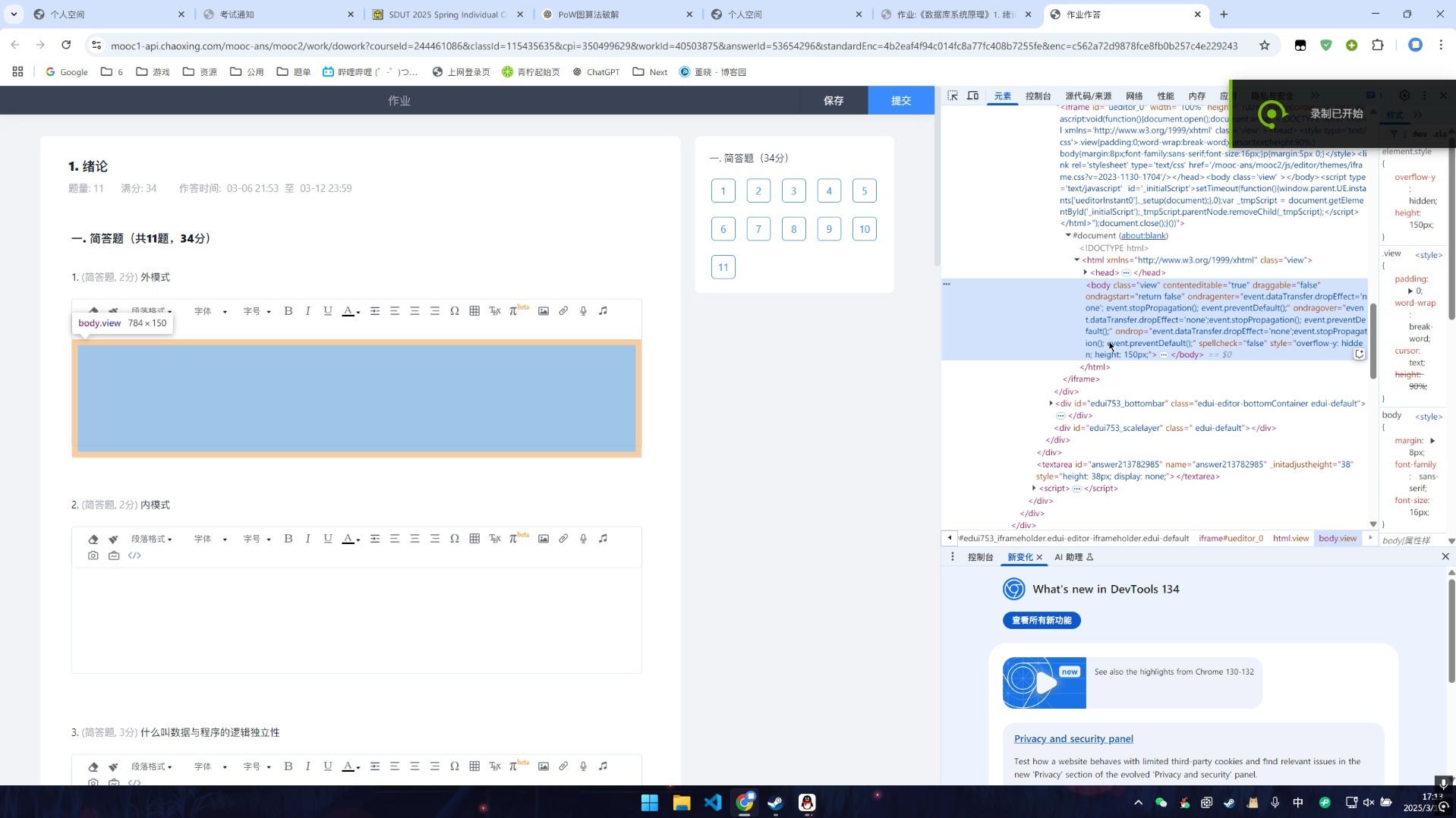The image size is (1456, 818).
Task: Click the microphone record icon in question 2 toolbar
Action: pos(583,539)
